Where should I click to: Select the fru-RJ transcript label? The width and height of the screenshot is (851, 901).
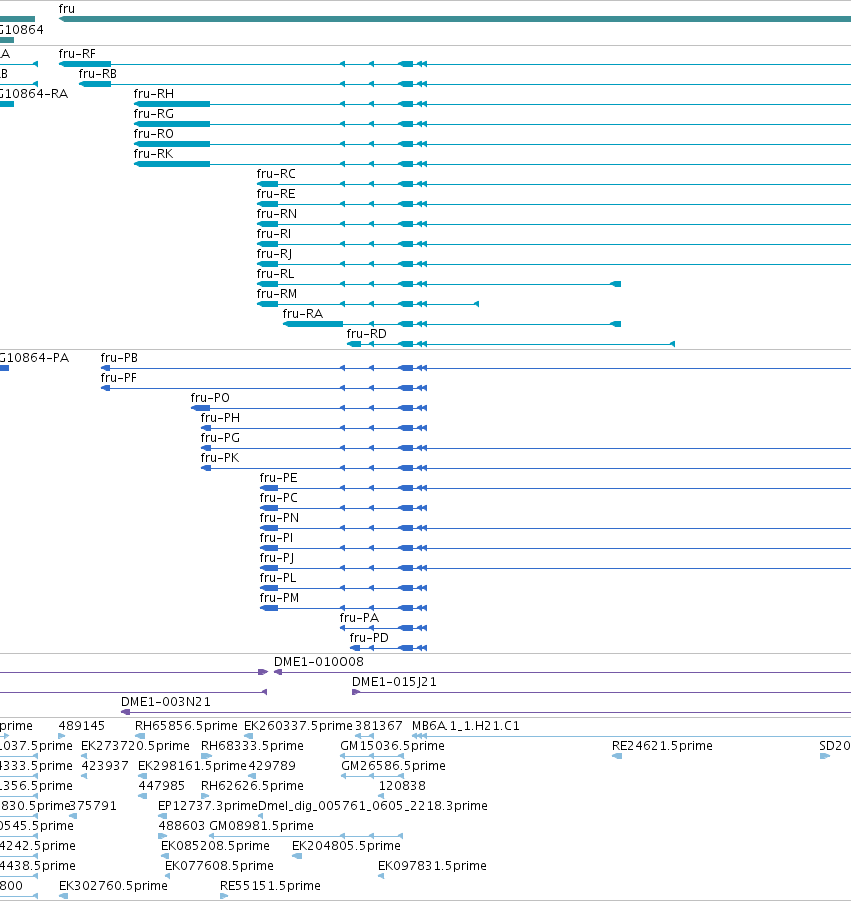click(x=274, y=253)
